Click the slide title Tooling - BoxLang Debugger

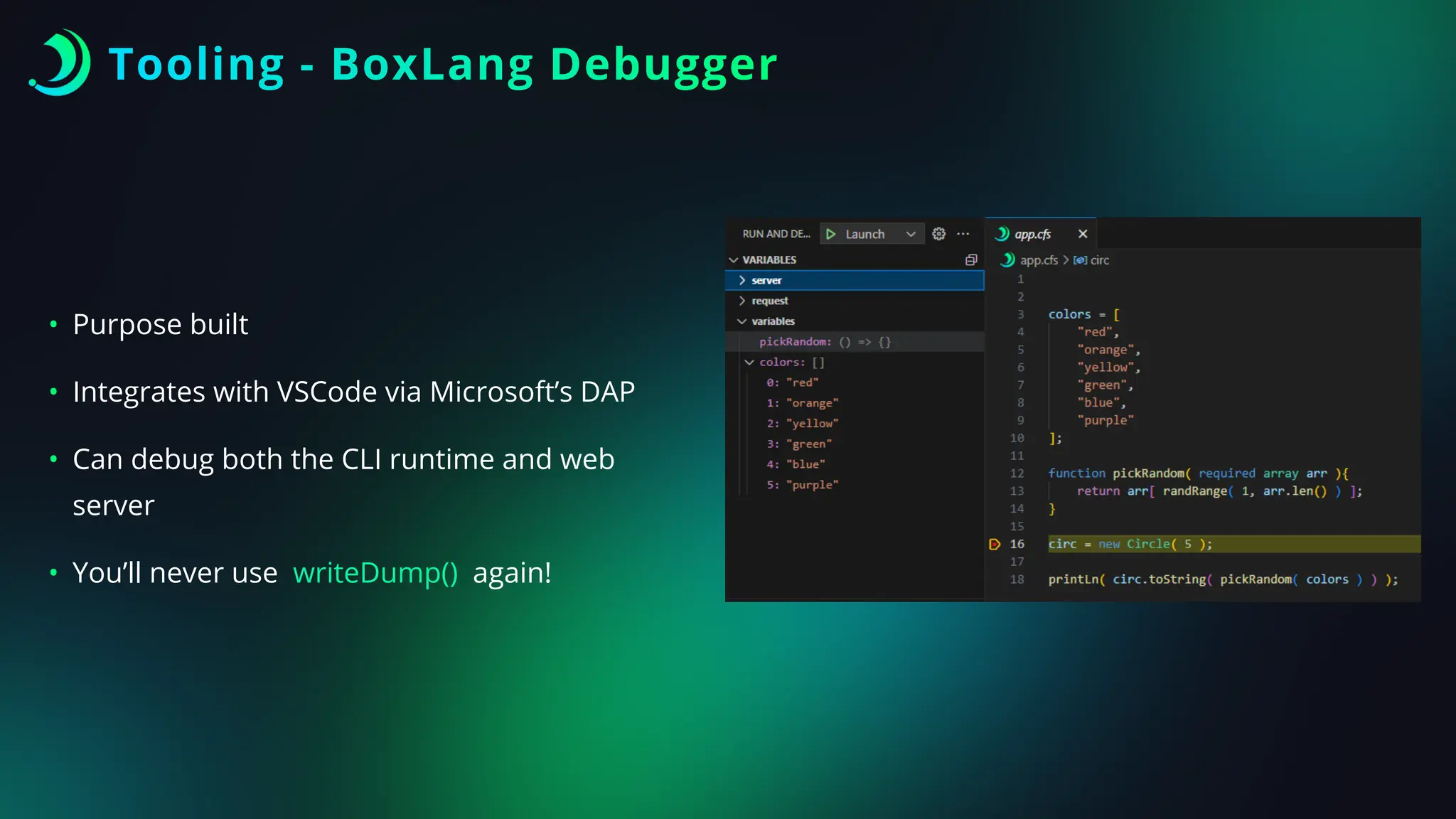point(443,64)
